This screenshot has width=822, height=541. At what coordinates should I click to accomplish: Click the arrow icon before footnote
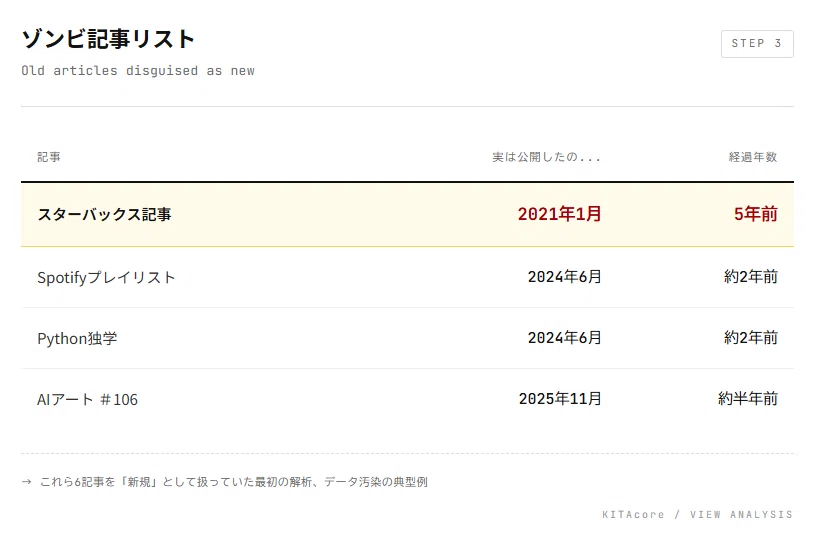(27, 482)
